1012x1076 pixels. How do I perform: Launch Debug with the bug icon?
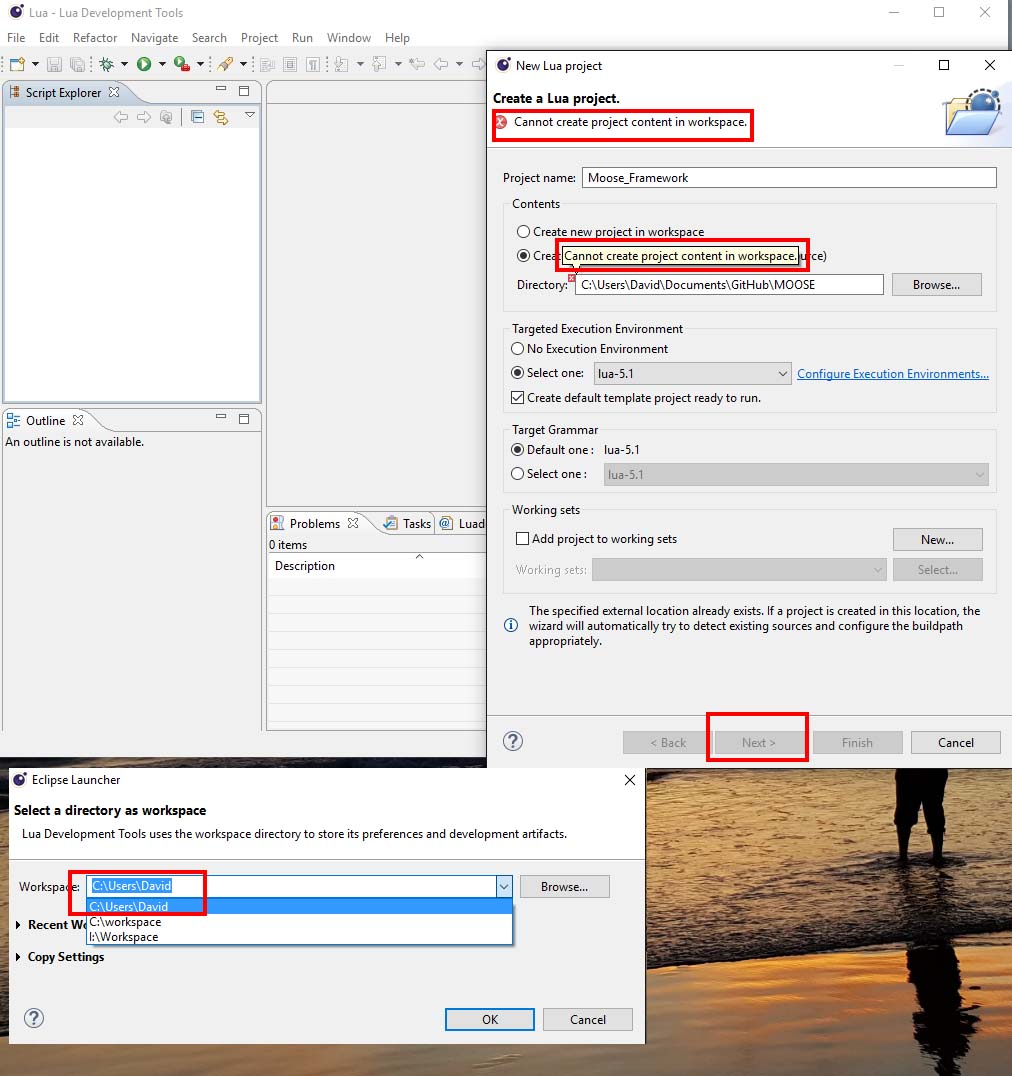click(x=106, y=64)
